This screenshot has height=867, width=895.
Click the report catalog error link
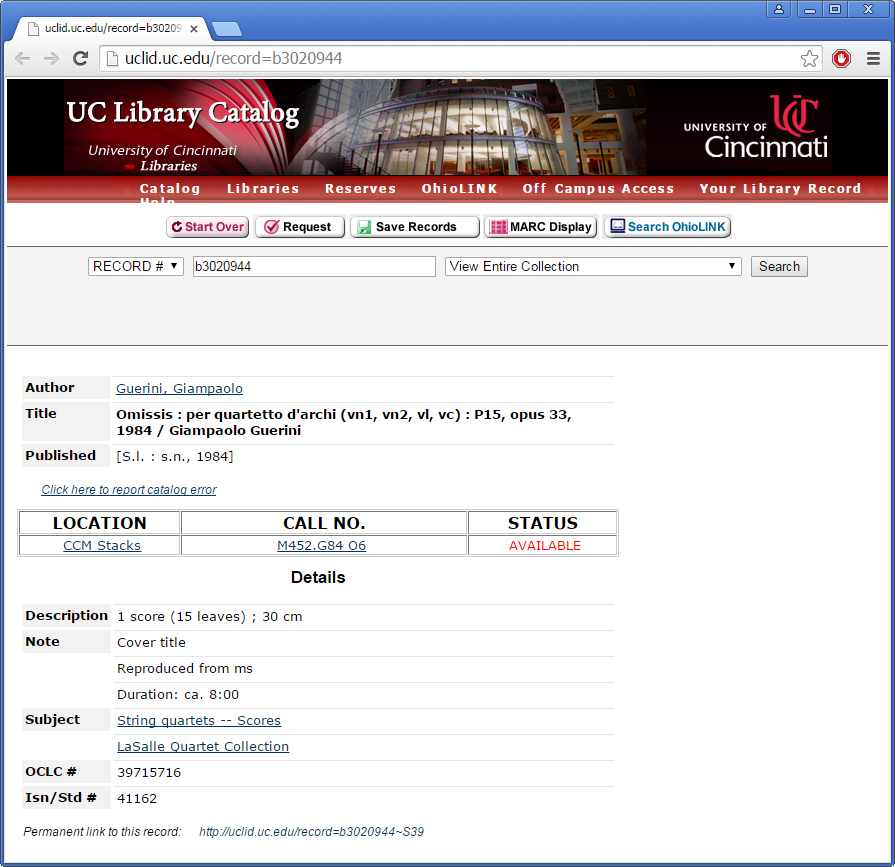tap(129, 490)
